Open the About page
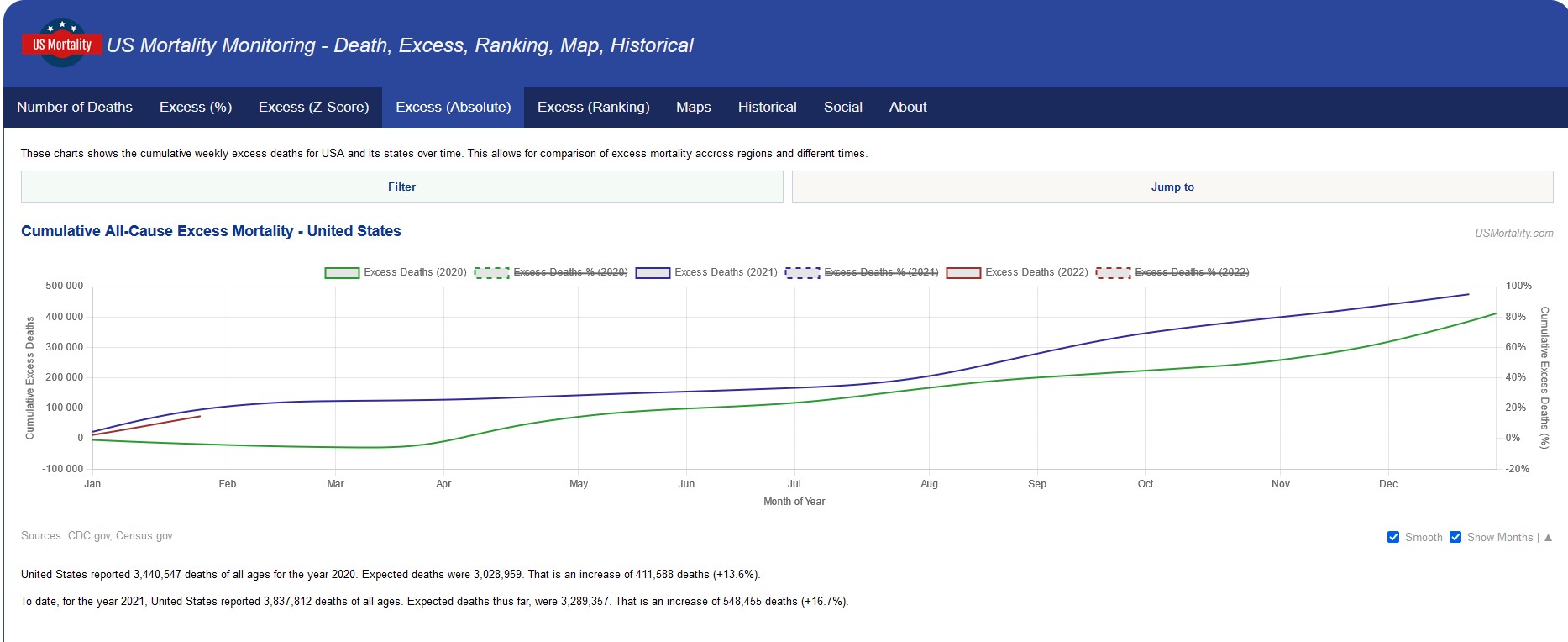Image resolution: width=1568 pixels, height=642 pixels. 908,107
